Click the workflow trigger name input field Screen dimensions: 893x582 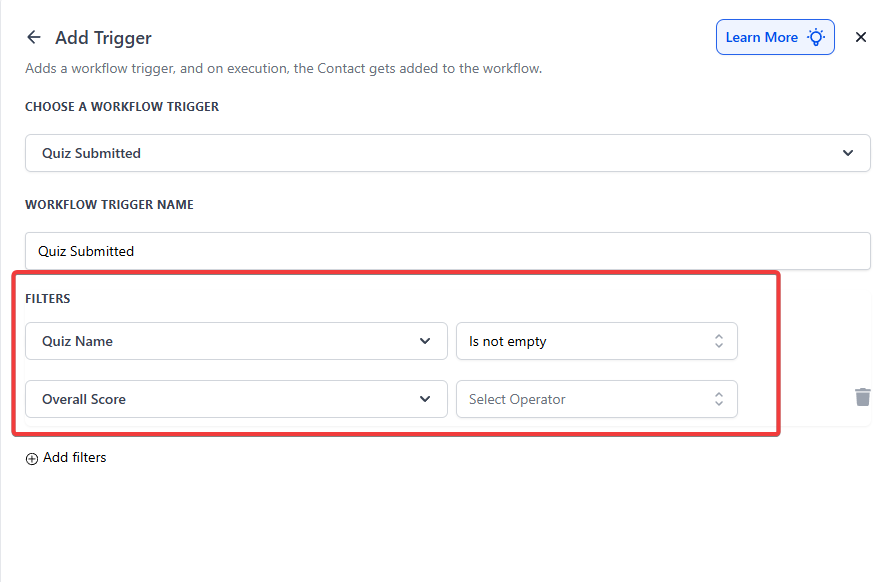coord(447,251)
